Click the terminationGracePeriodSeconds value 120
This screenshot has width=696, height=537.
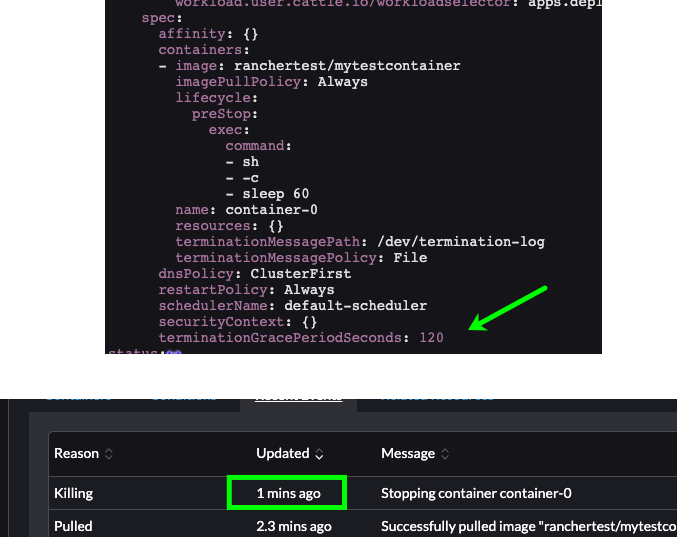coord(431,338)
